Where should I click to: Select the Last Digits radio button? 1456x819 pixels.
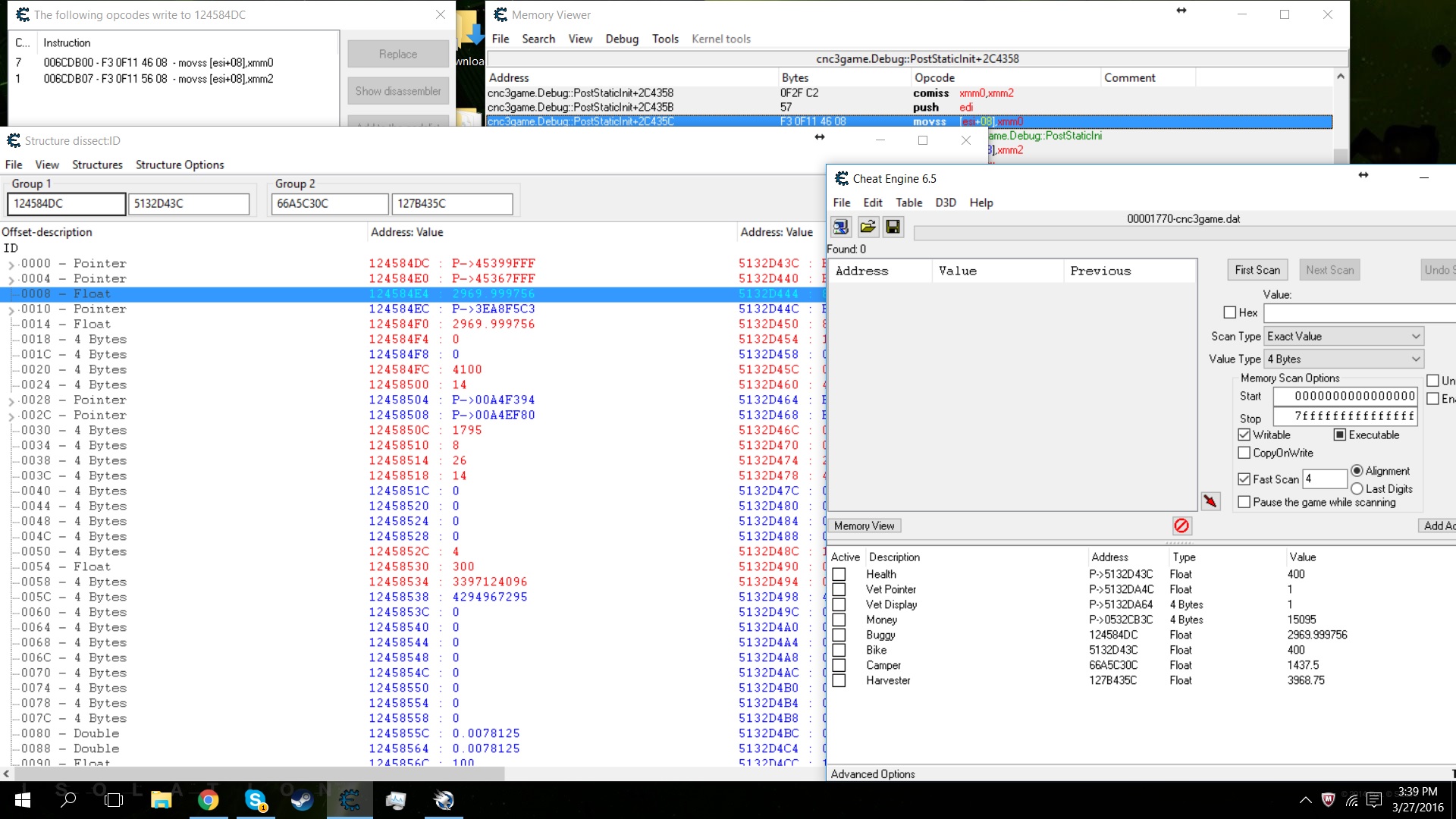[x=1357, y=489]
